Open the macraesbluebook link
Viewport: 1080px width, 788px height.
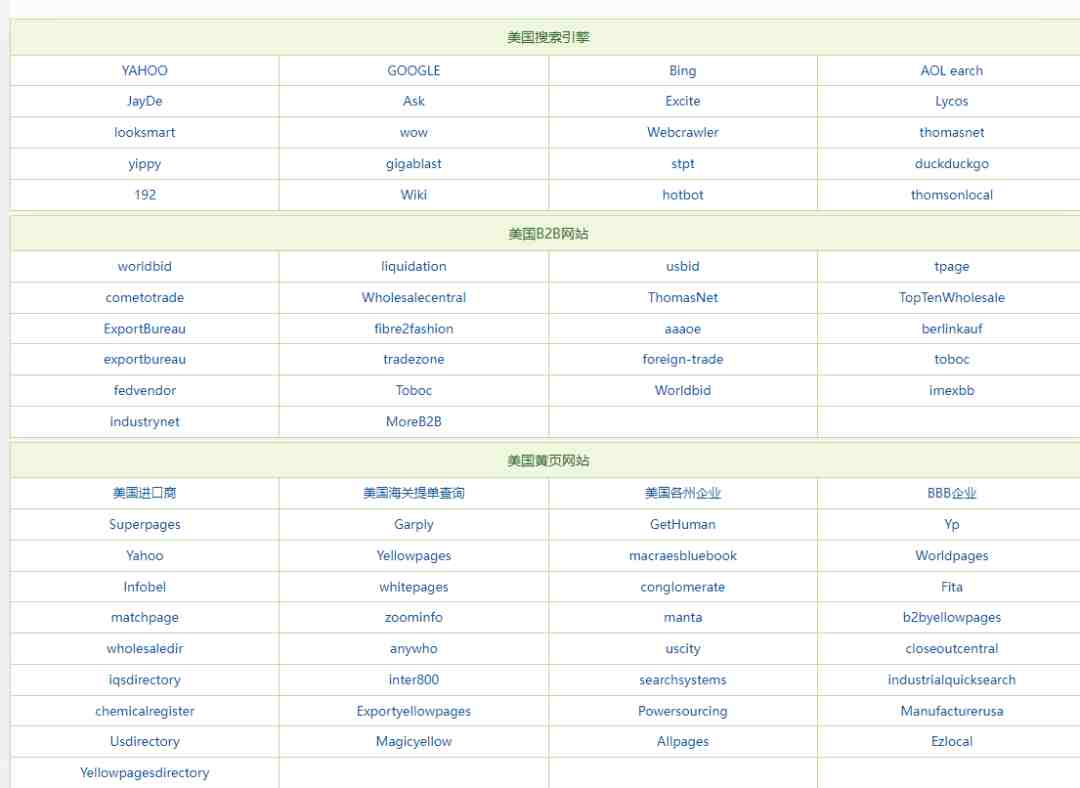tap(683, 555)
